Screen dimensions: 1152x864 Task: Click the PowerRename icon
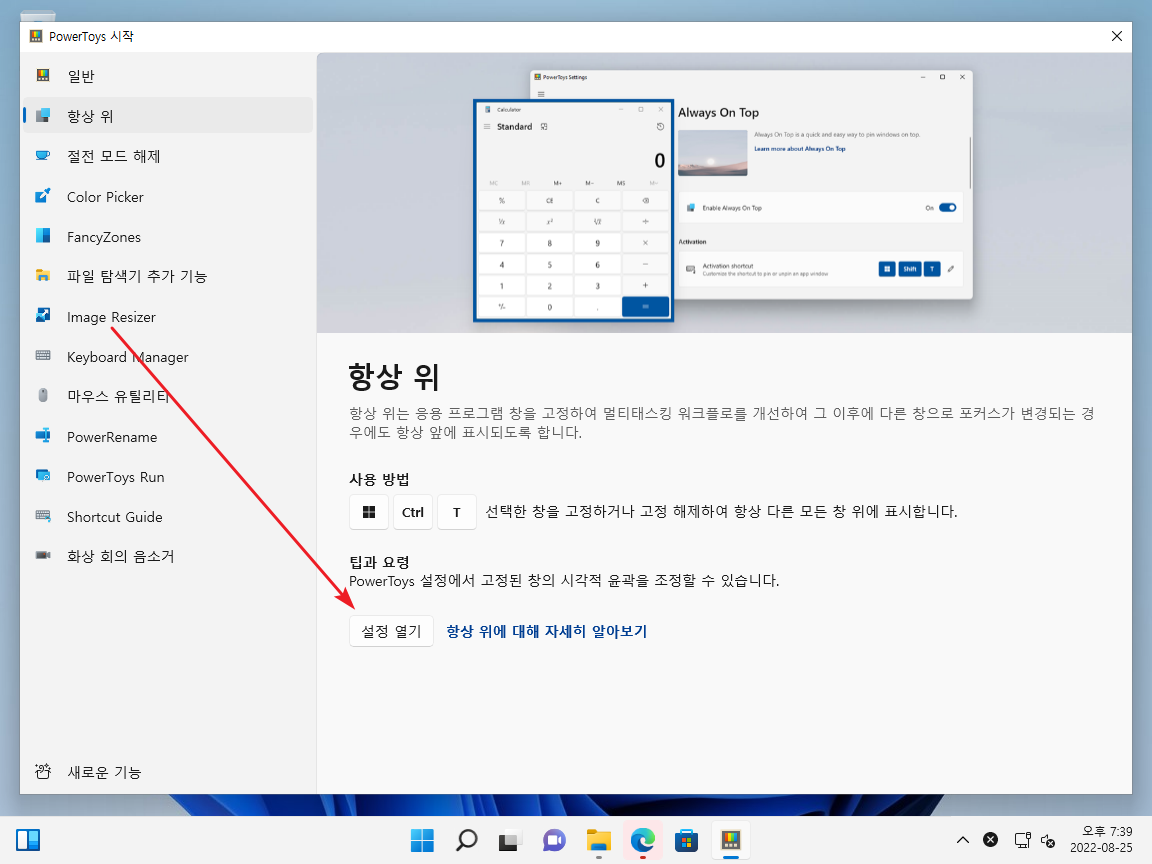pyautogui.click(x=43, y=436)
